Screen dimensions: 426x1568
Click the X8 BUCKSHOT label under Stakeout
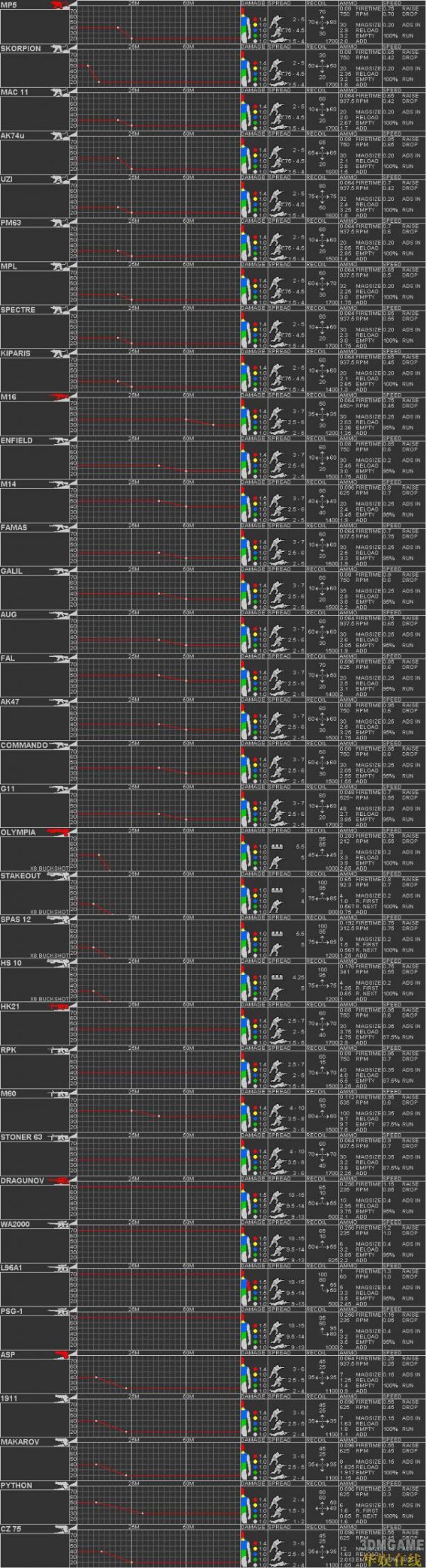click(x=50, y=912)
